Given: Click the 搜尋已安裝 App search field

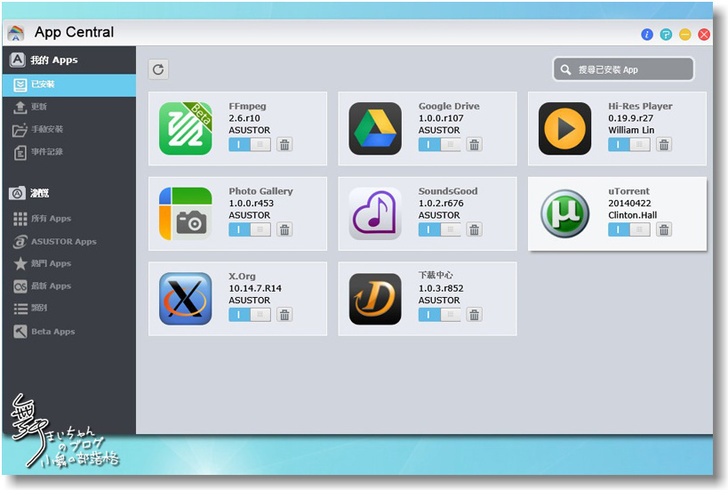Looking at the screenshot, I should pyautogui.click(x=624, y=70).
